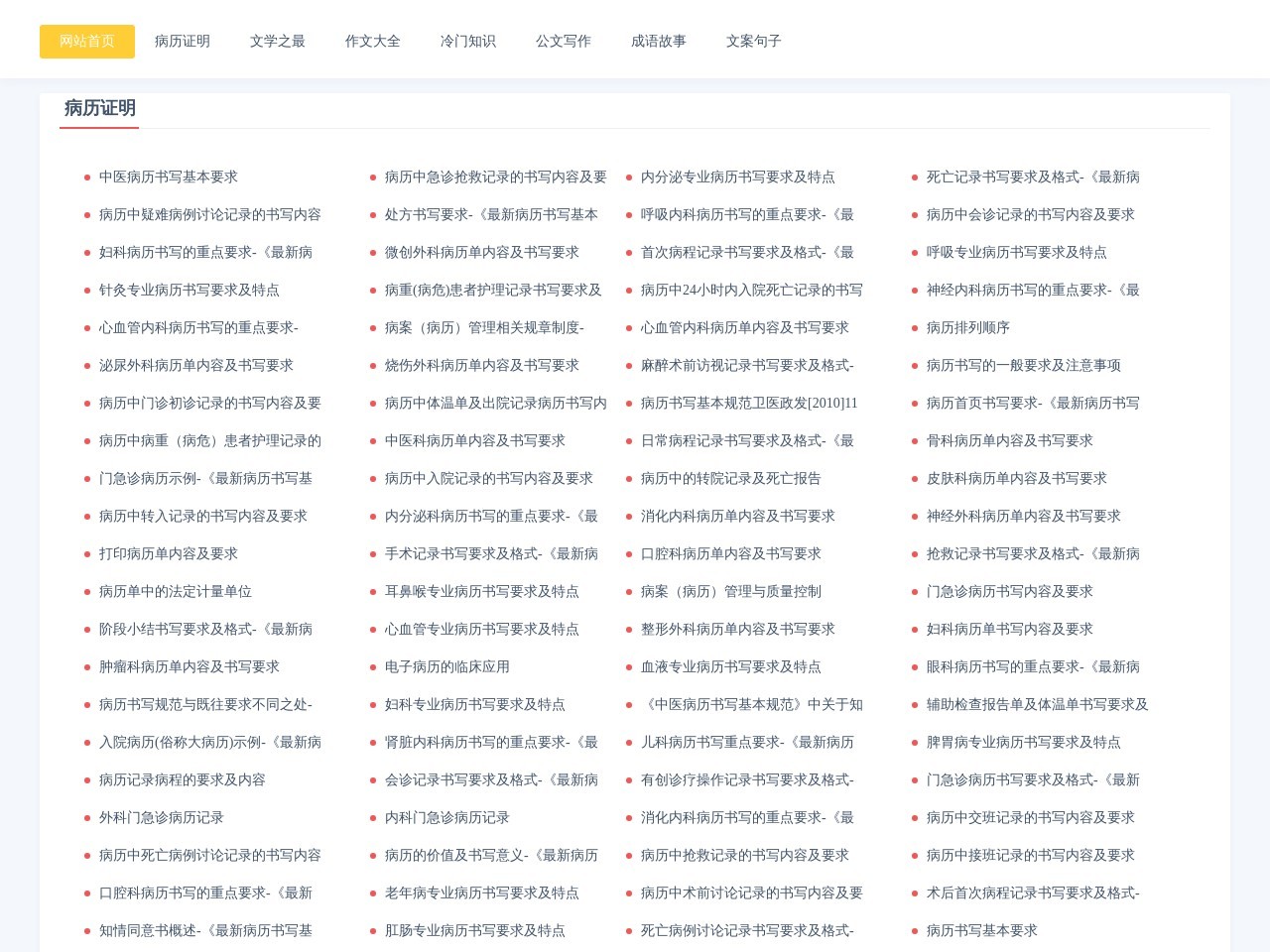Go to 文学之最 in navigation

click(x=278, y=42)
